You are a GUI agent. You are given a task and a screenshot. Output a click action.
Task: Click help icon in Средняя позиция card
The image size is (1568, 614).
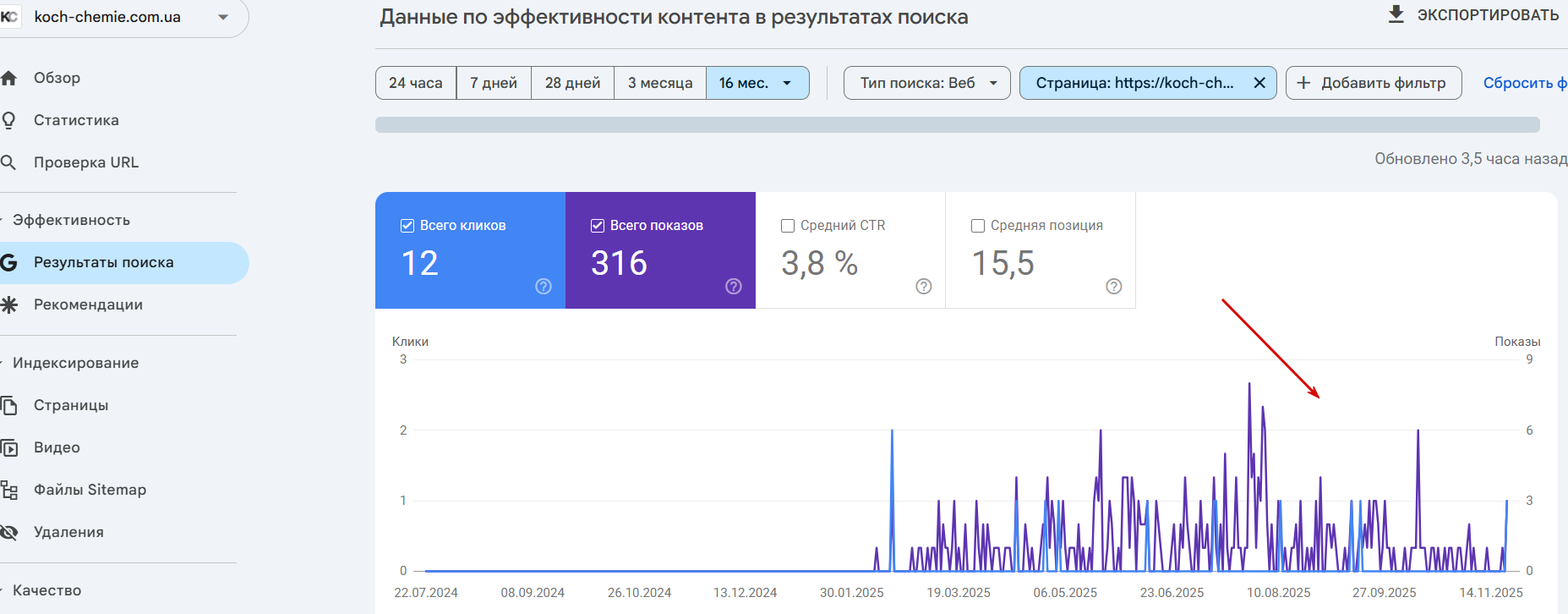(x=1114, y=287)
